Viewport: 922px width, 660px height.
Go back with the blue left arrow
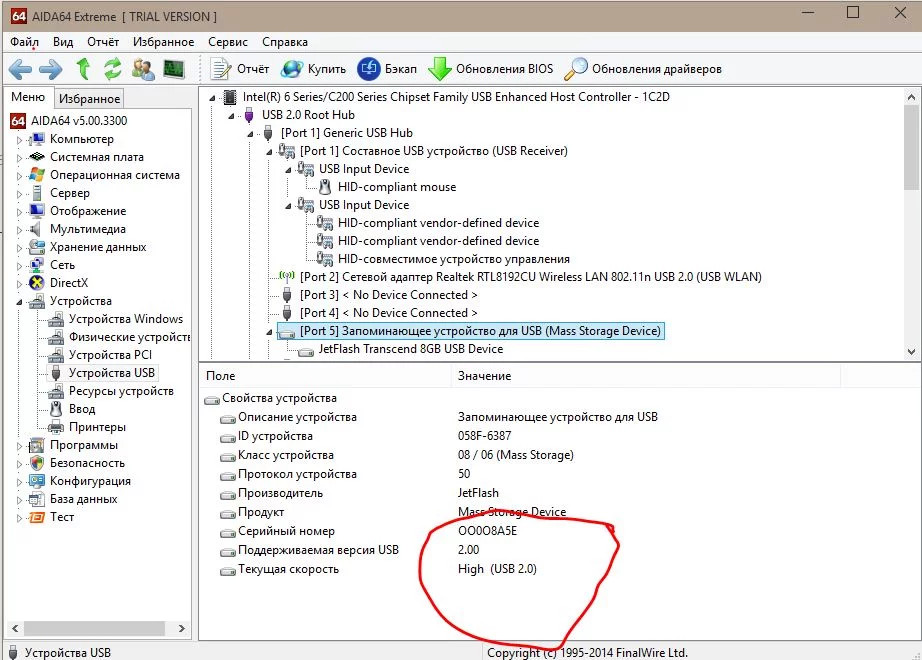pyautogui.click(x=20, y=69)
